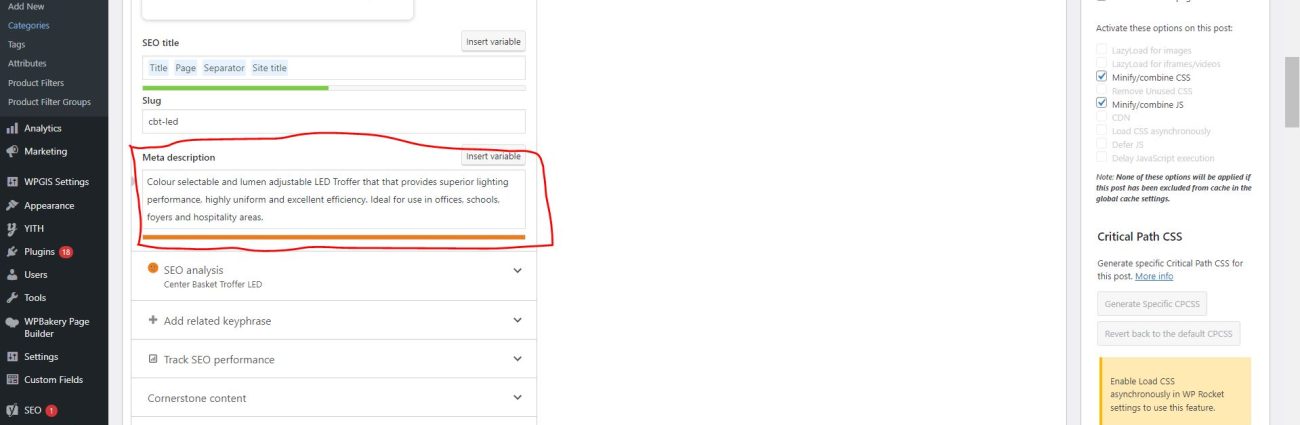
Task: Expand the Add related keyphrase section
Action: (517, 320)
